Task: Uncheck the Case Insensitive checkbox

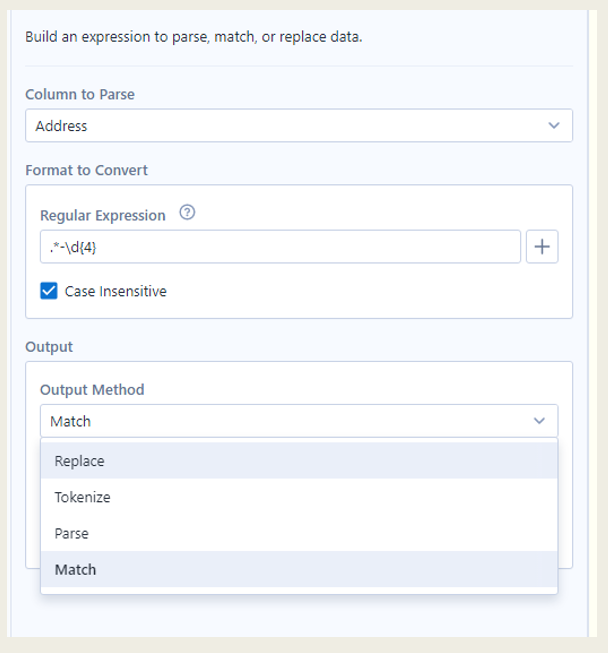Action: tap(49, 291)
